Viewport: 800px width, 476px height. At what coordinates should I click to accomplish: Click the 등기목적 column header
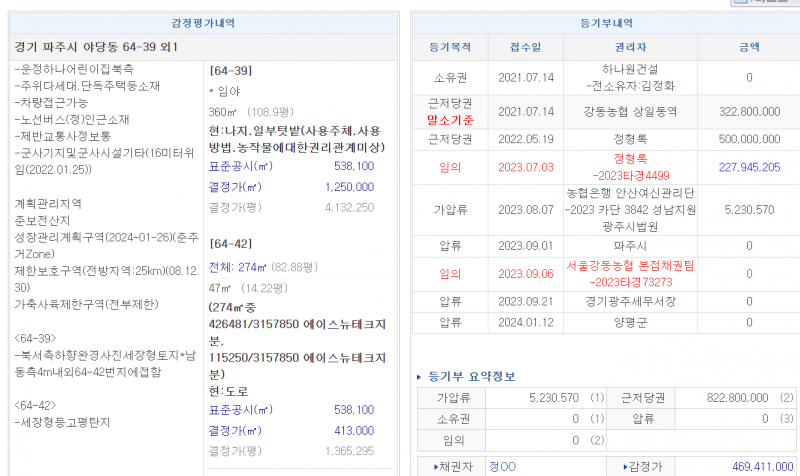(x=448, y=47)
